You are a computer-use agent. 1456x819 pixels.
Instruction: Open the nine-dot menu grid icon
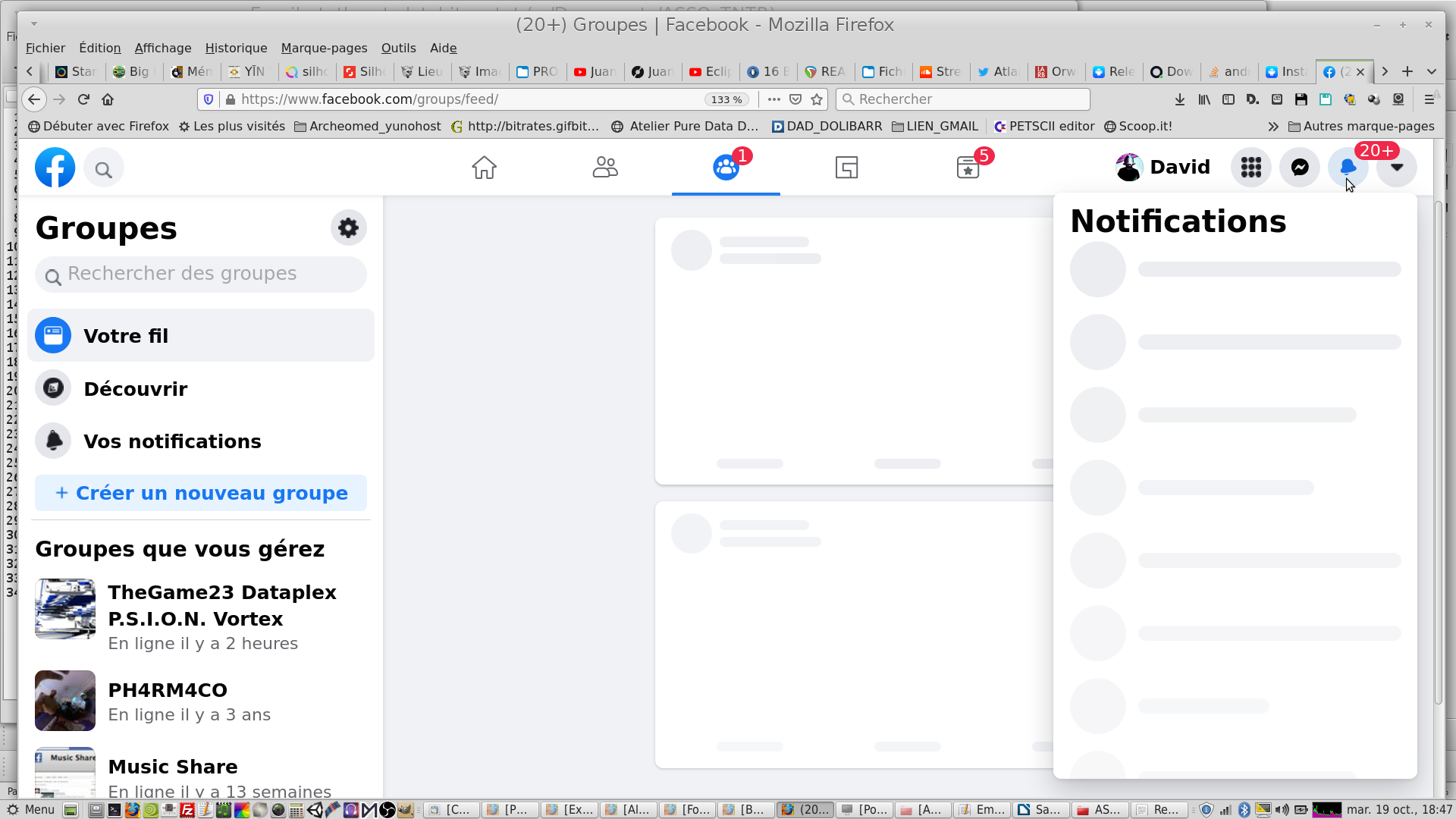pyautogui.click(x=1250, y=168)
